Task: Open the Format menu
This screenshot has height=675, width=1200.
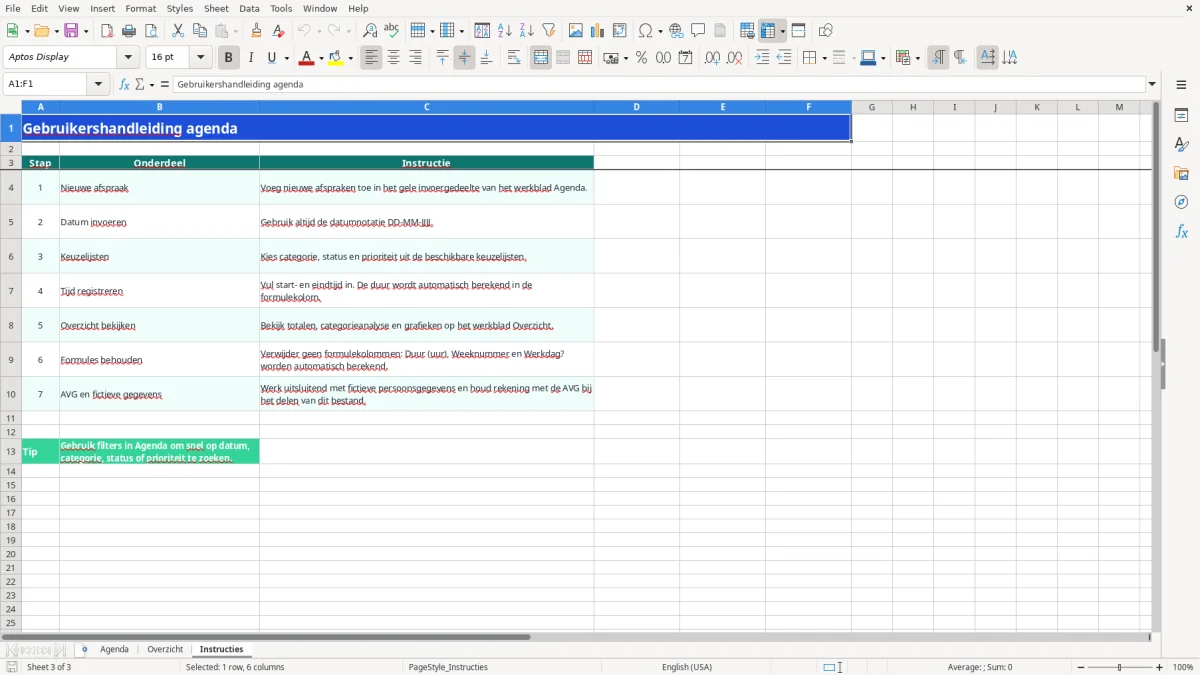Action: [x=140, y=8]
